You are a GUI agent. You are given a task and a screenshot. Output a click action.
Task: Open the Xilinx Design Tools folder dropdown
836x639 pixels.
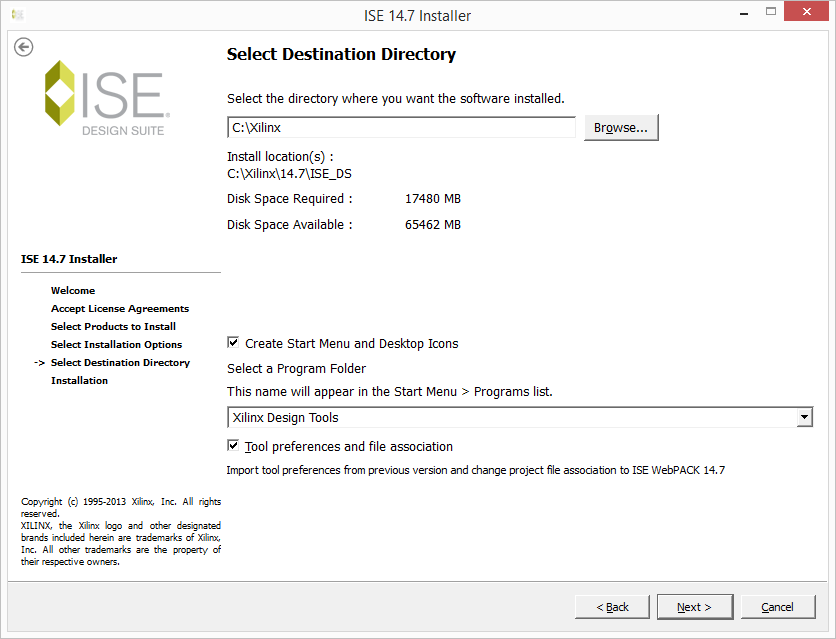click(x=520, y=417)
